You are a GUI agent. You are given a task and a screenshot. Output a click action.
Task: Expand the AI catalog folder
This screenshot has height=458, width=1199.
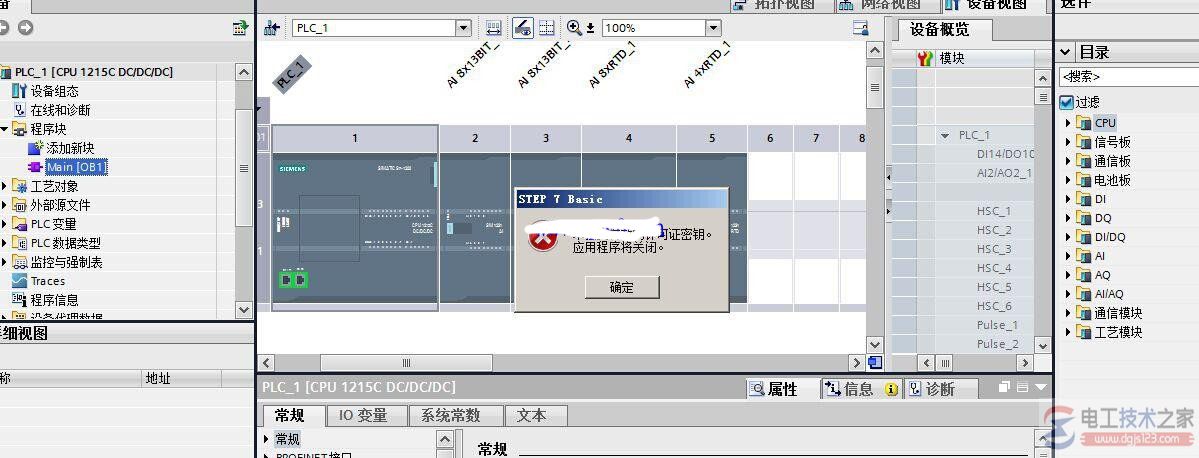1068,256
